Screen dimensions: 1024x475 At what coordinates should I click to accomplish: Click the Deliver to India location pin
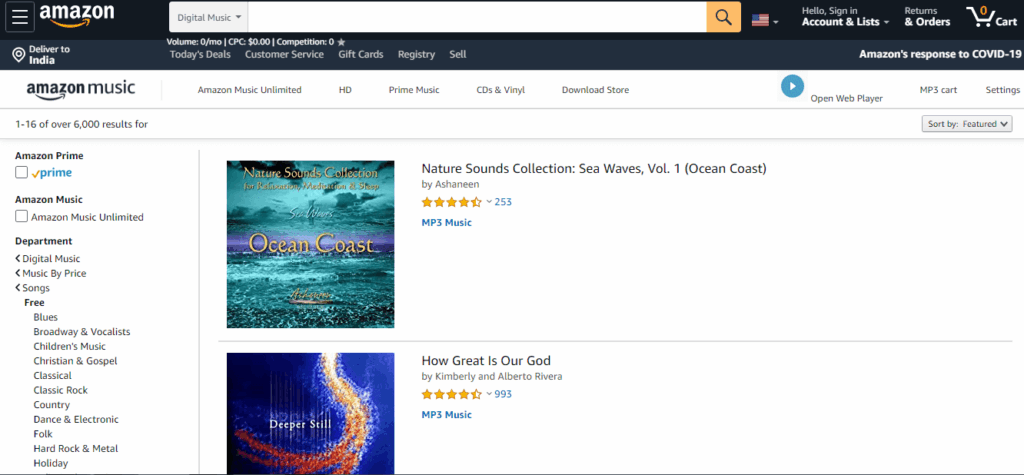18,55
